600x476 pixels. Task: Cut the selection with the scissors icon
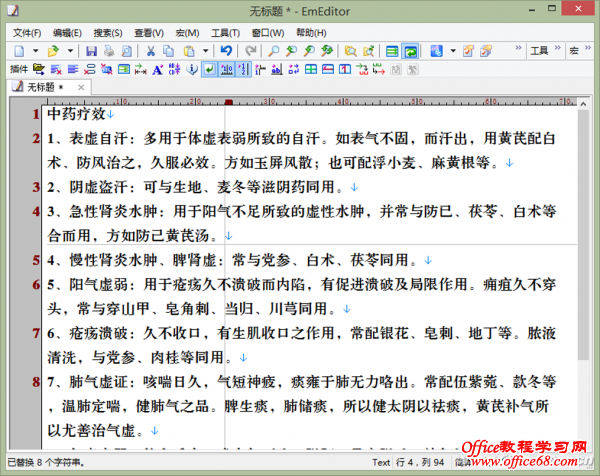[x=151, y=51]
